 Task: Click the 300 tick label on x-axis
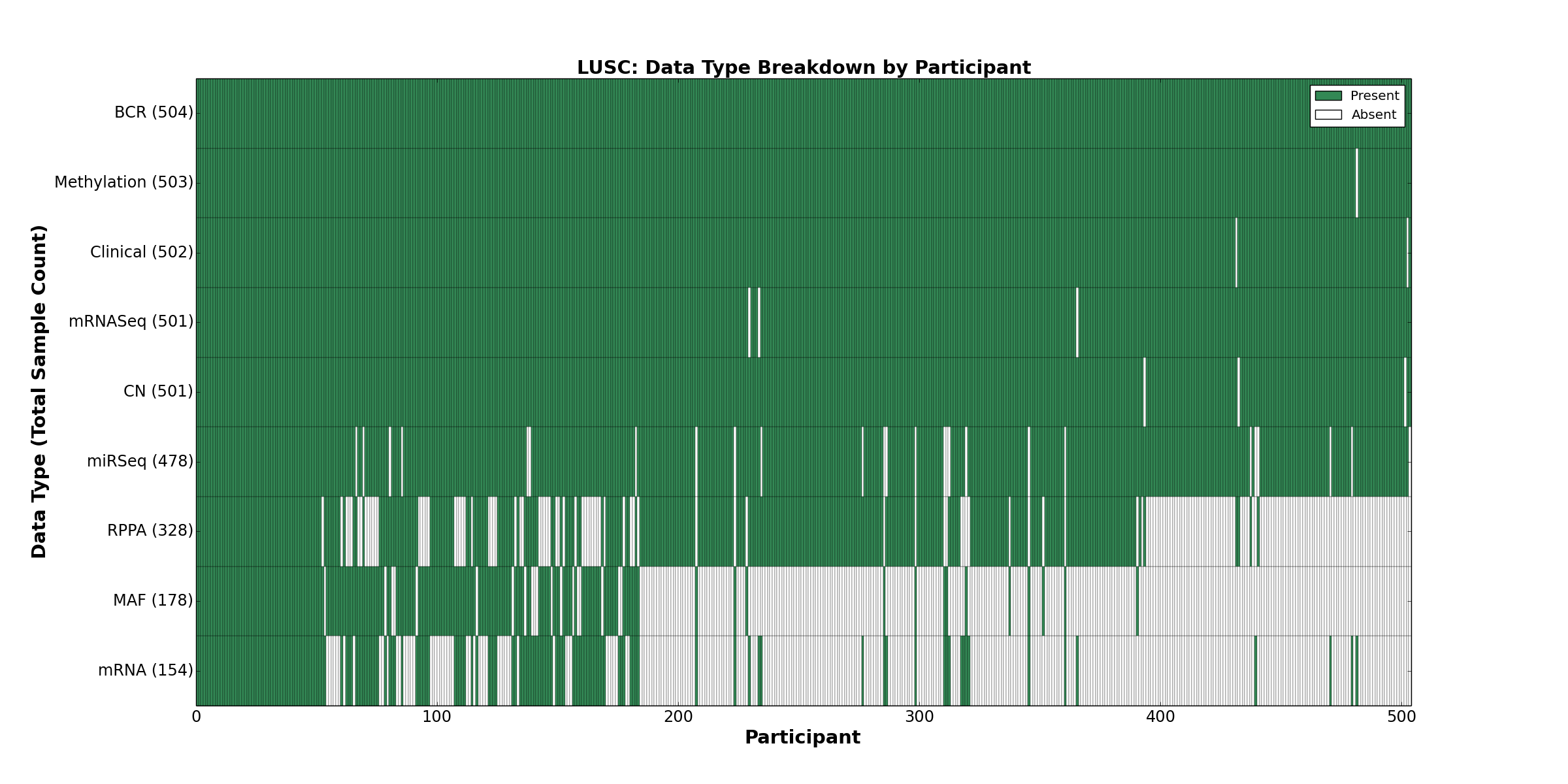coord(919,717)
